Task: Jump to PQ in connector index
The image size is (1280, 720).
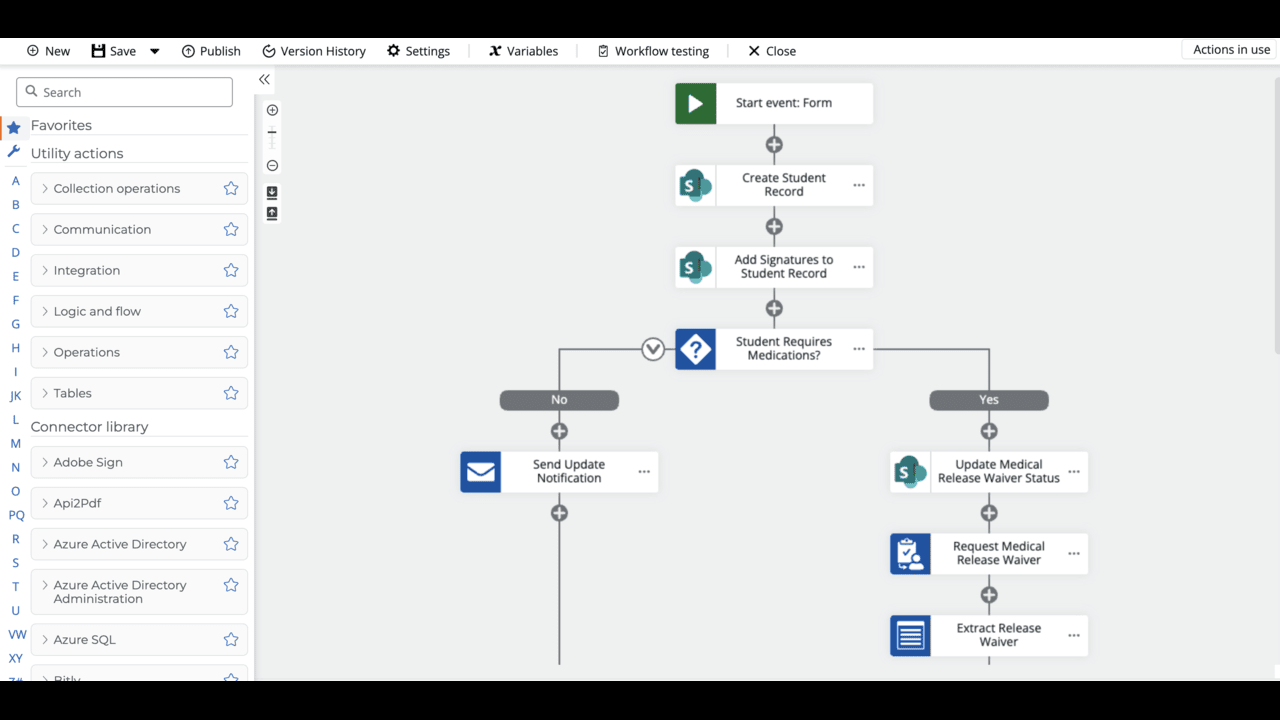Action: click(x=16, y=515)
